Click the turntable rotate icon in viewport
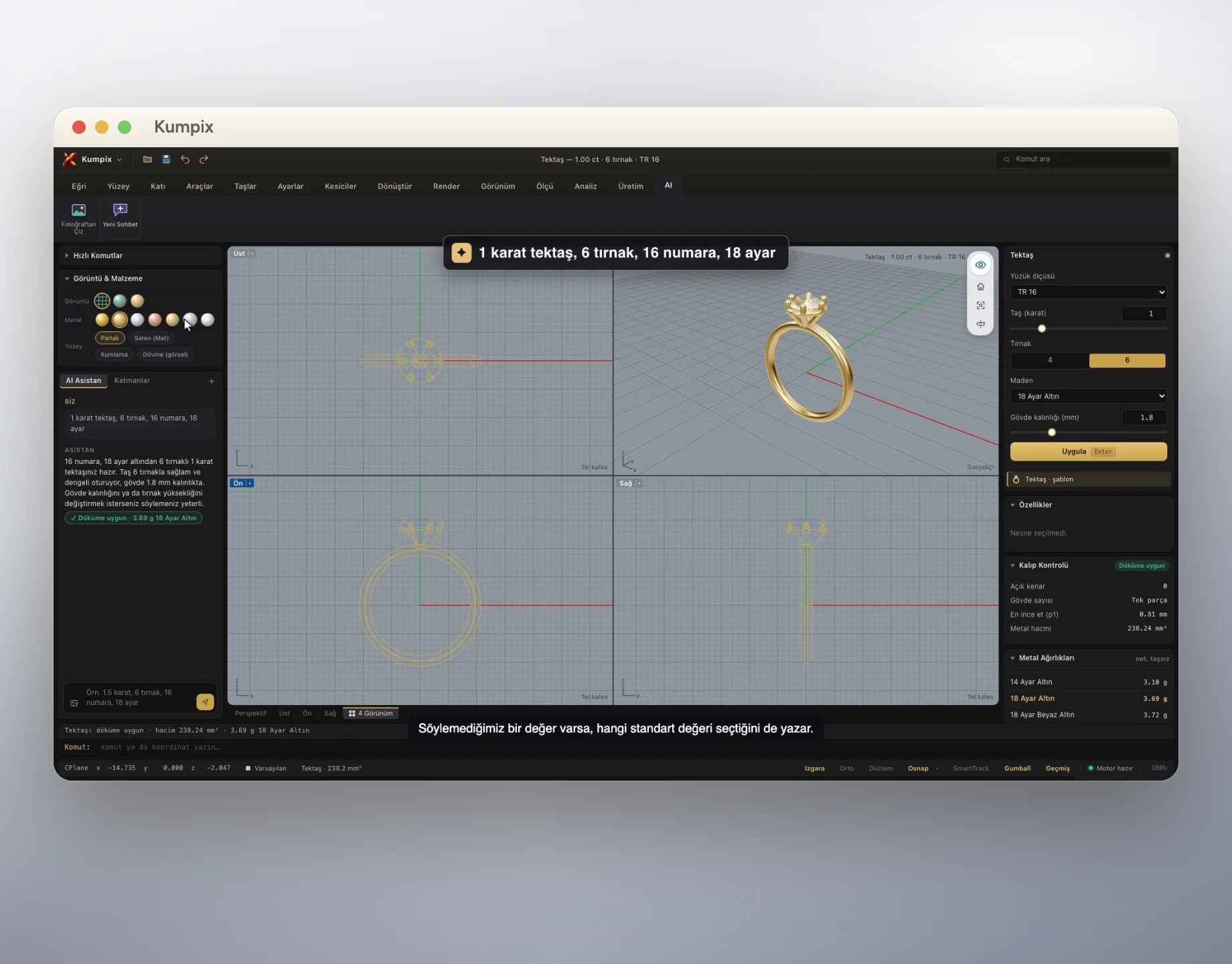Image resolution: width=1232 pixels, height=964 pixels. click(x=980, y=324)
